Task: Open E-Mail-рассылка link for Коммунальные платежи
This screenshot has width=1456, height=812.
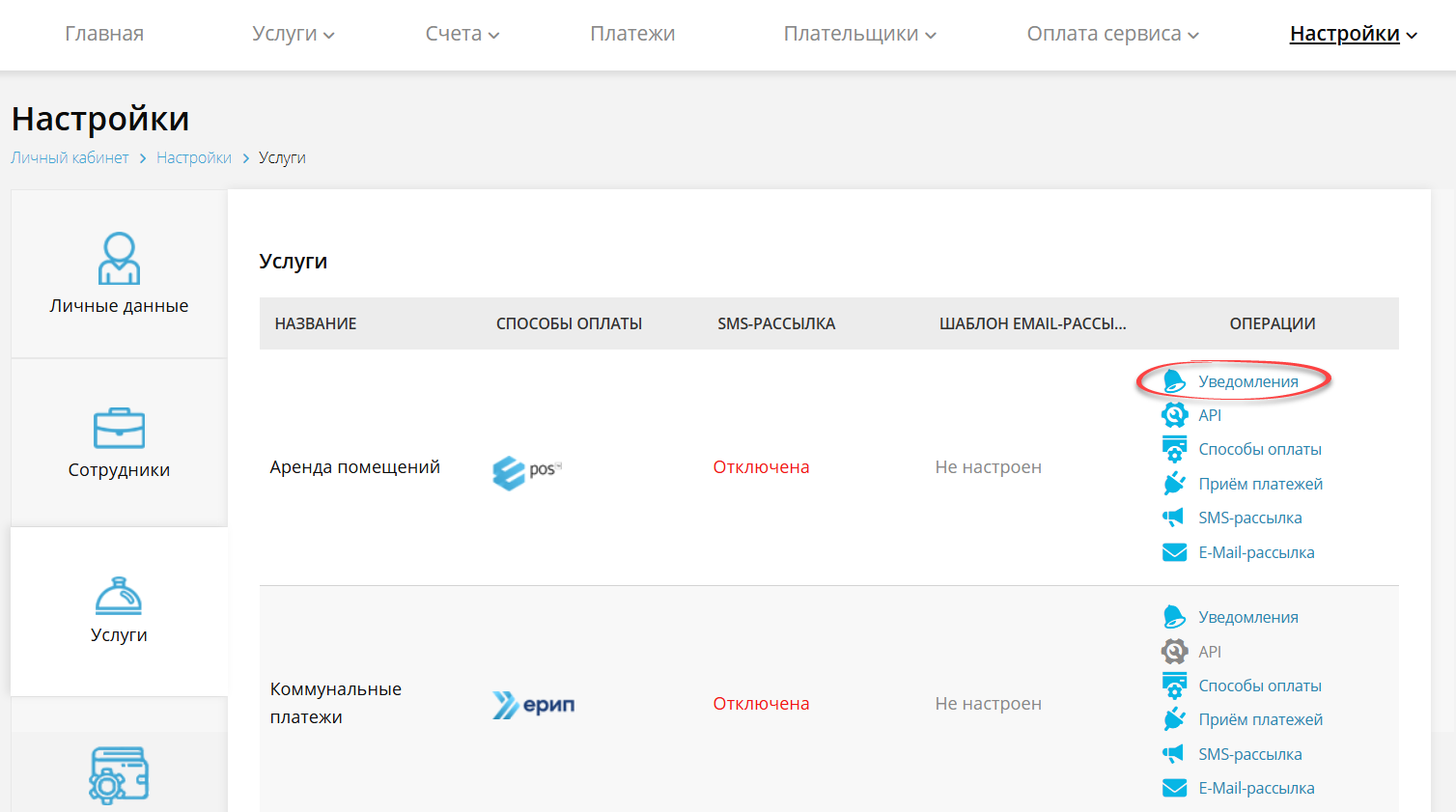Action: [1257, 788]
